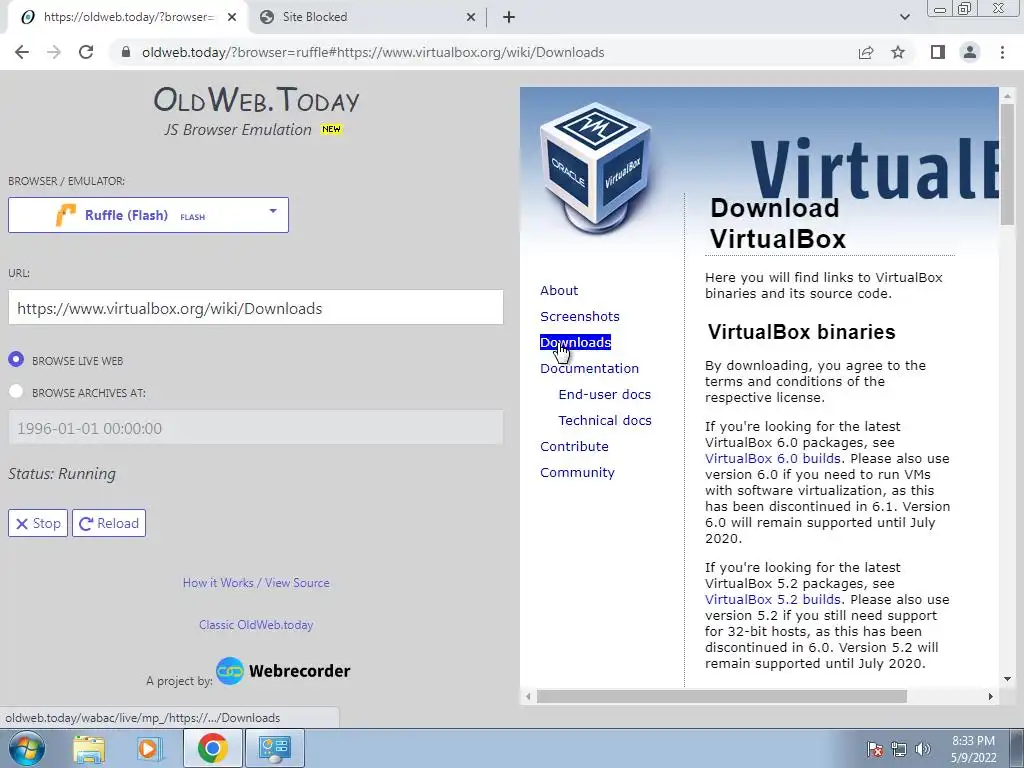Open End-user docs link
Image resolution: width=1024 pixels, height=768 pixels.
605,394
